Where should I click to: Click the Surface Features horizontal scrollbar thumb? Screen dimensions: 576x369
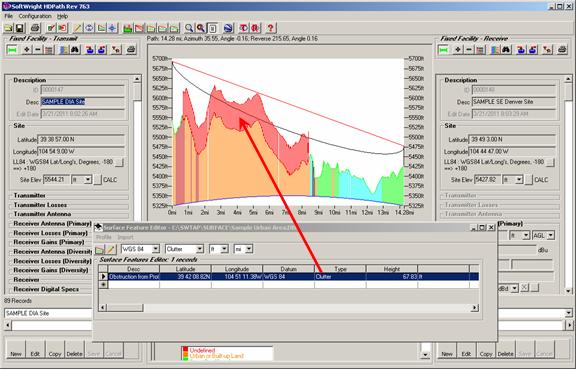click(125, 308)
